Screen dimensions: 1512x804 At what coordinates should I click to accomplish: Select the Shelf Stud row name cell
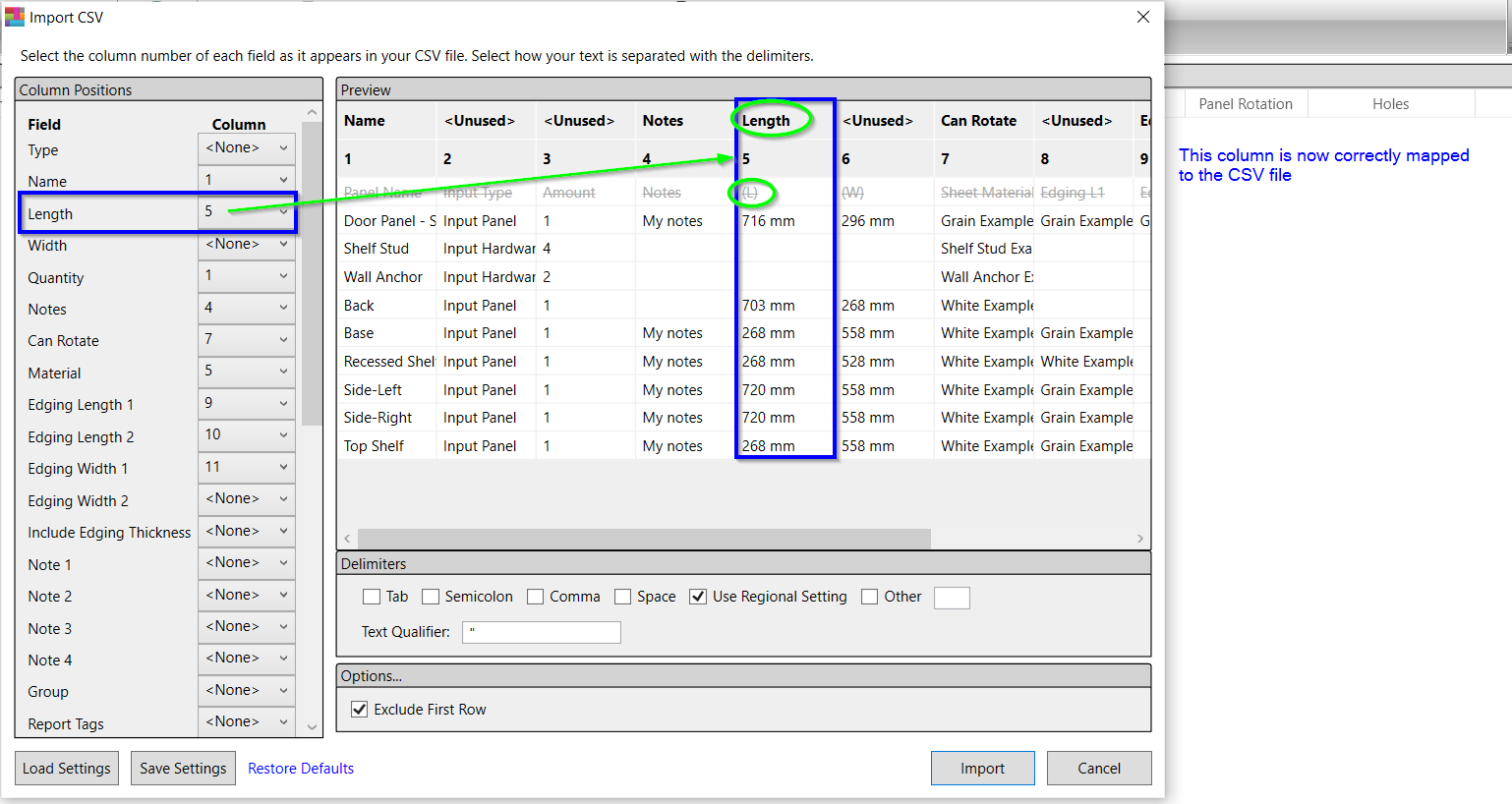(388, 249)
